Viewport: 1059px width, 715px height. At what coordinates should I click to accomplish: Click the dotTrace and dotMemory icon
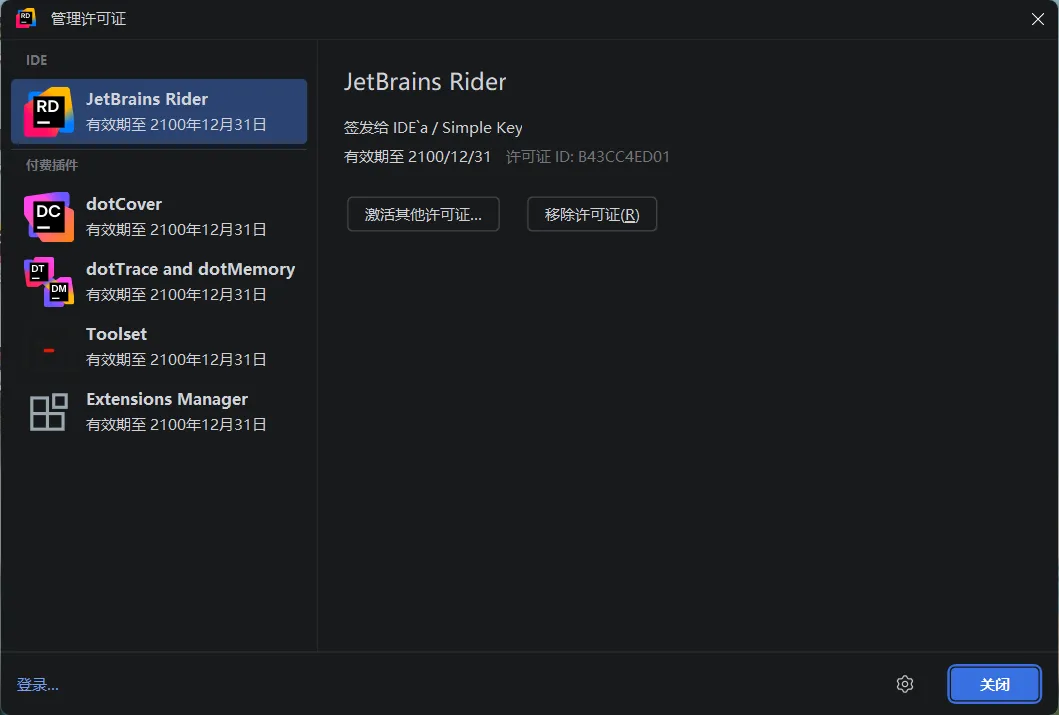(48, 282)
